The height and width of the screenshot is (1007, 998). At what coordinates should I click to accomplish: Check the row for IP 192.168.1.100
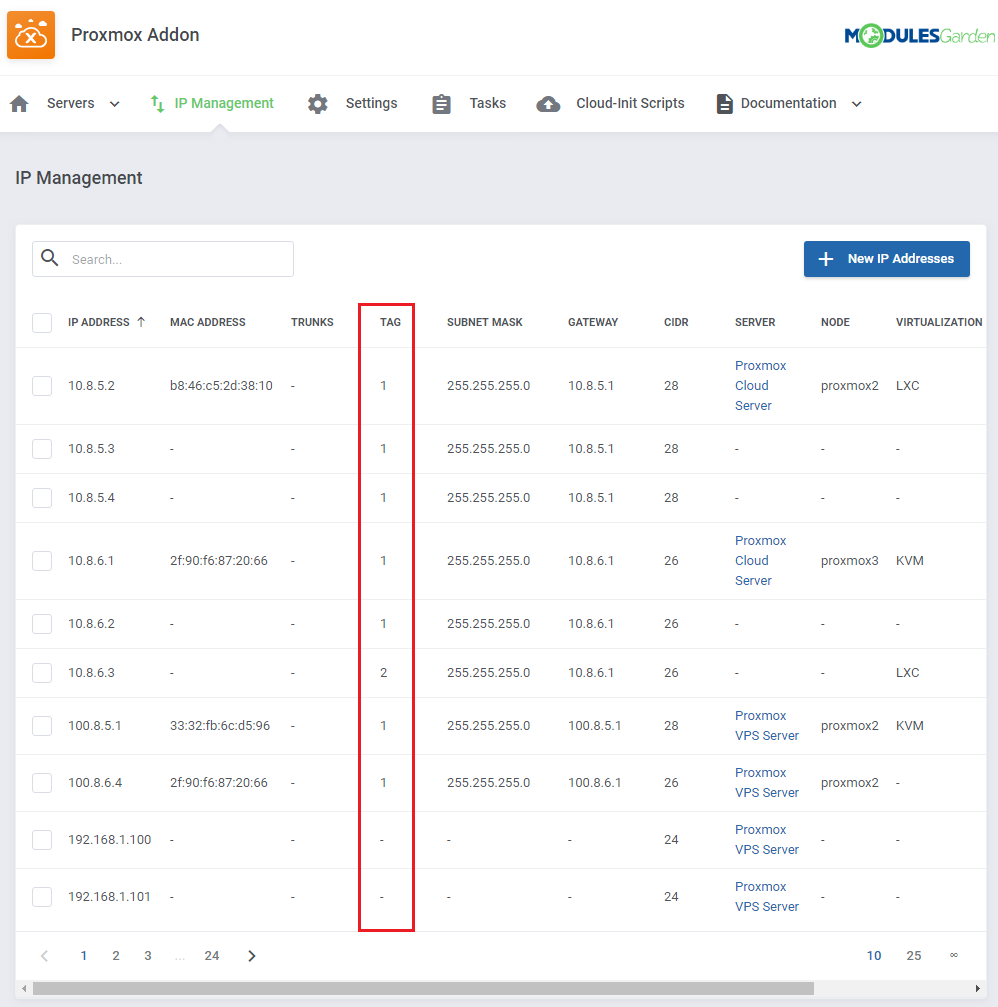click(x=42, y=839)
